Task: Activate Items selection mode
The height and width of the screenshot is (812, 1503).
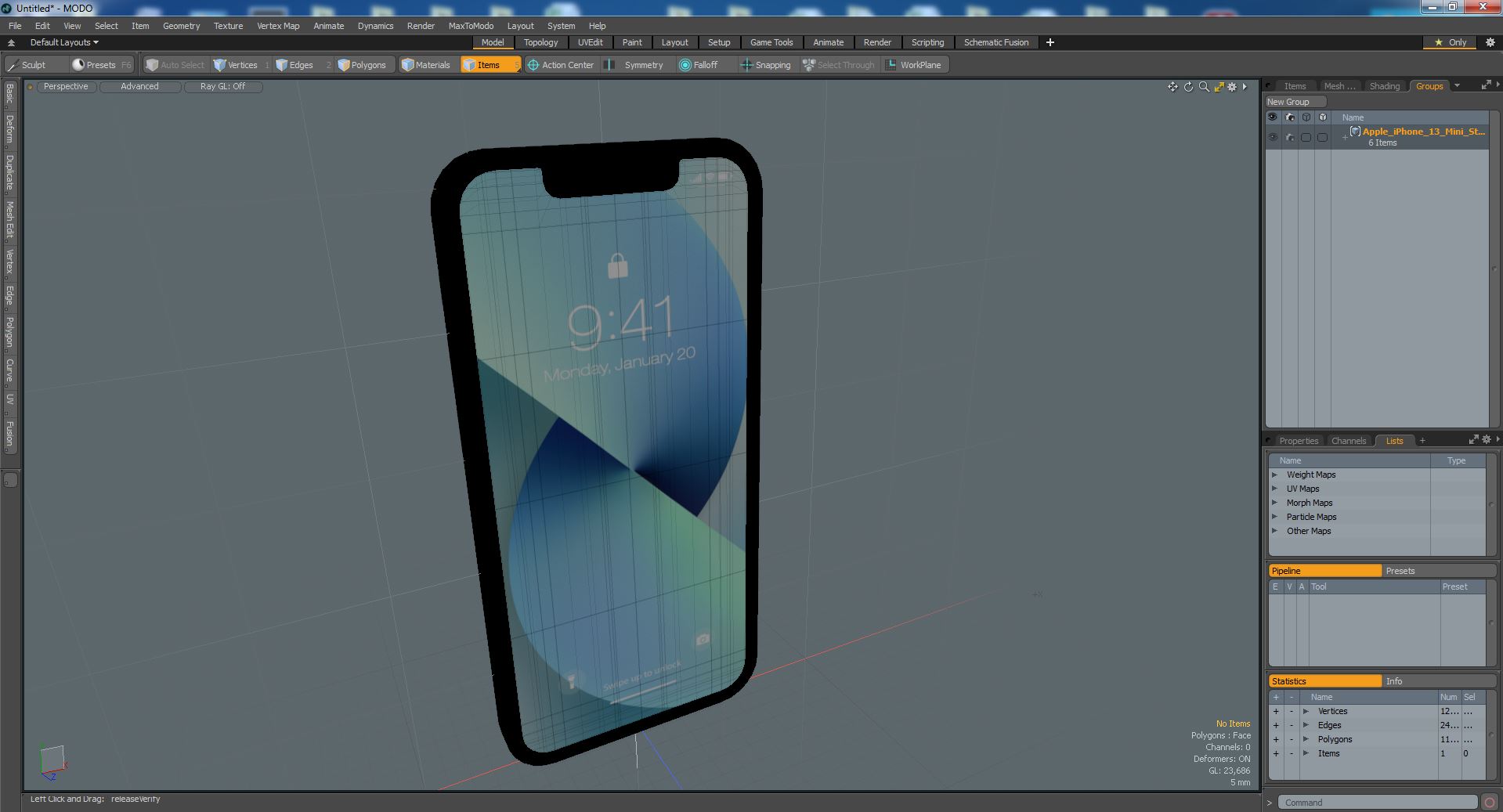Action: [x=490, y=65]
